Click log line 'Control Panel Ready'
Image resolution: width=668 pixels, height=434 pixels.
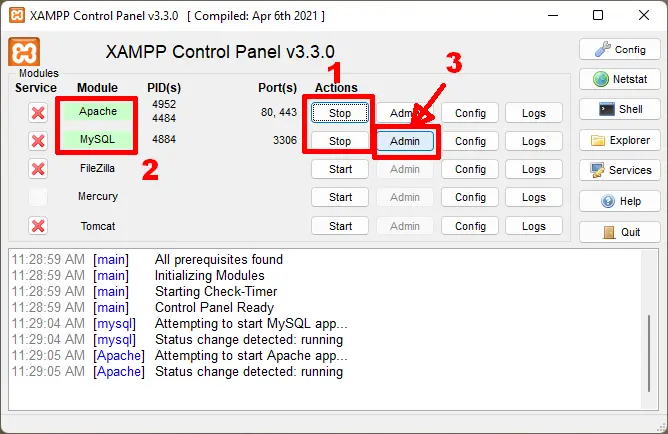pos(214,308)
